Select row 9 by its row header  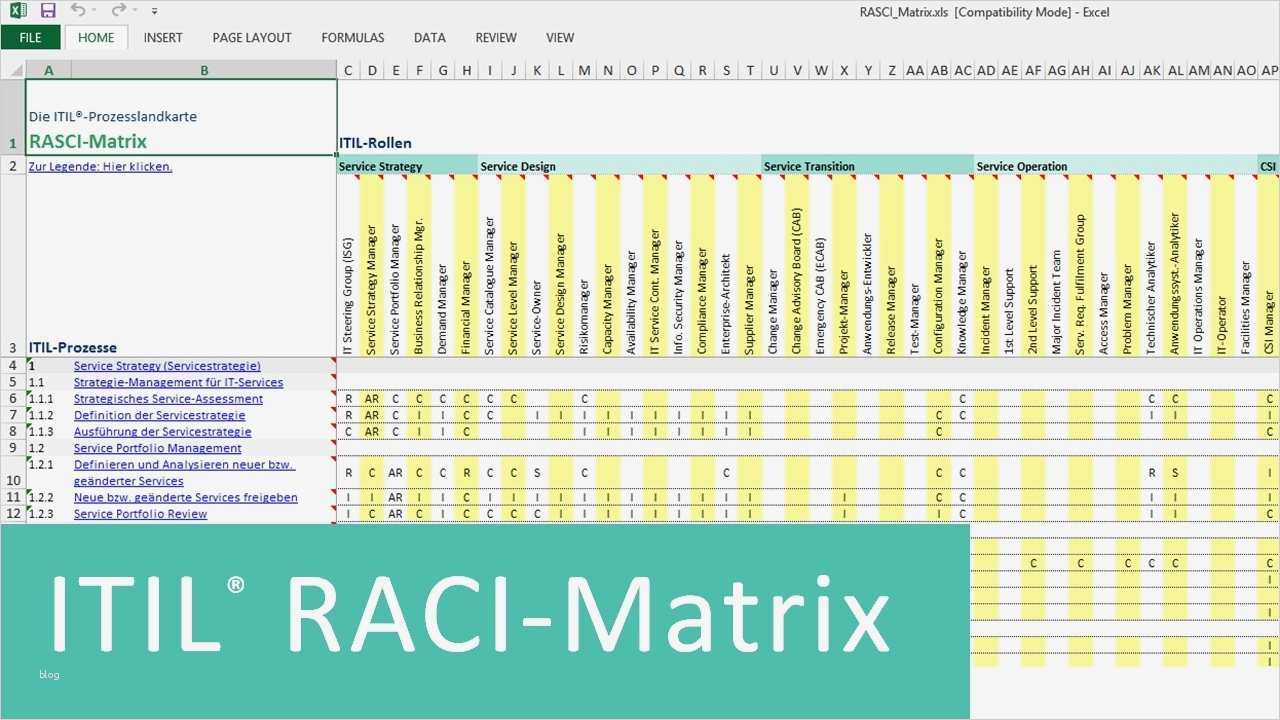click(x=13, y=448)
